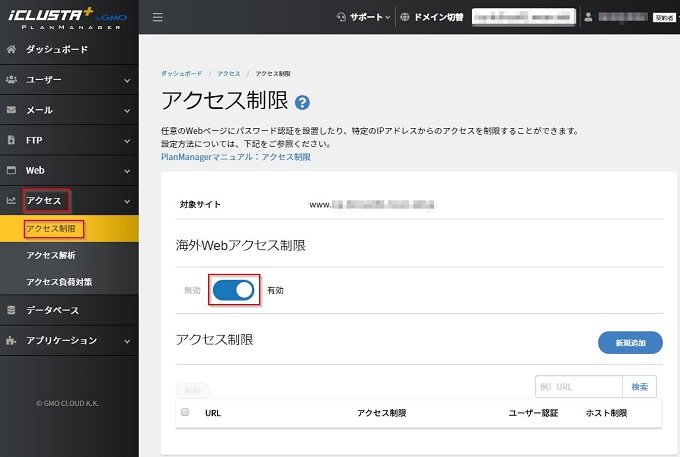Screen dimensions: 680x457
Task: Open the アクセス sidebar menu label
Action: (44, 200)
